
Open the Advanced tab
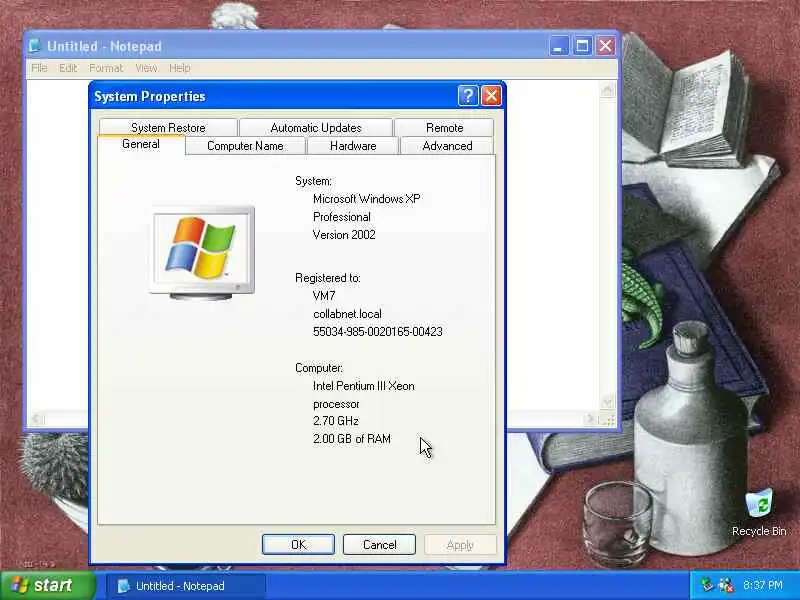pyautogui.click(x=447, y=146)
